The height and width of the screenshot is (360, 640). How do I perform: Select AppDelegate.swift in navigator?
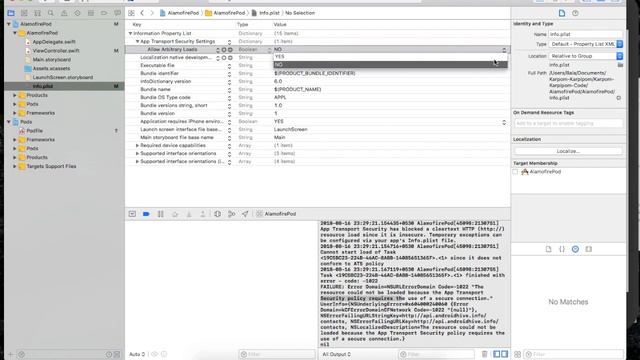click(x=54, y=42)
